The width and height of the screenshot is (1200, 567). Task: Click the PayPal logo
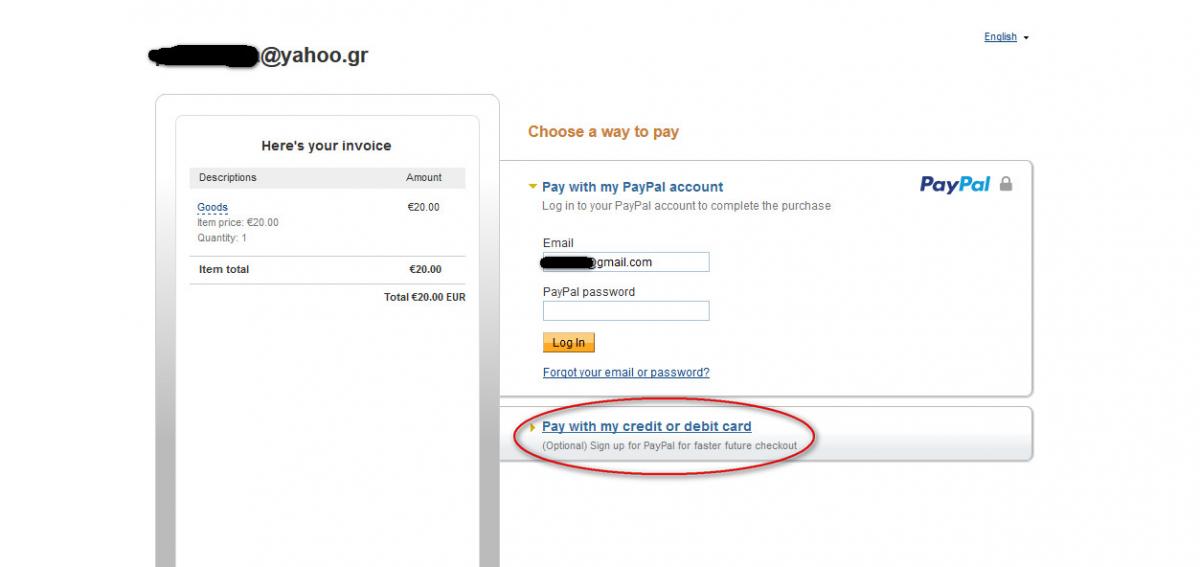pyautogui.click(x=955, y=185)
